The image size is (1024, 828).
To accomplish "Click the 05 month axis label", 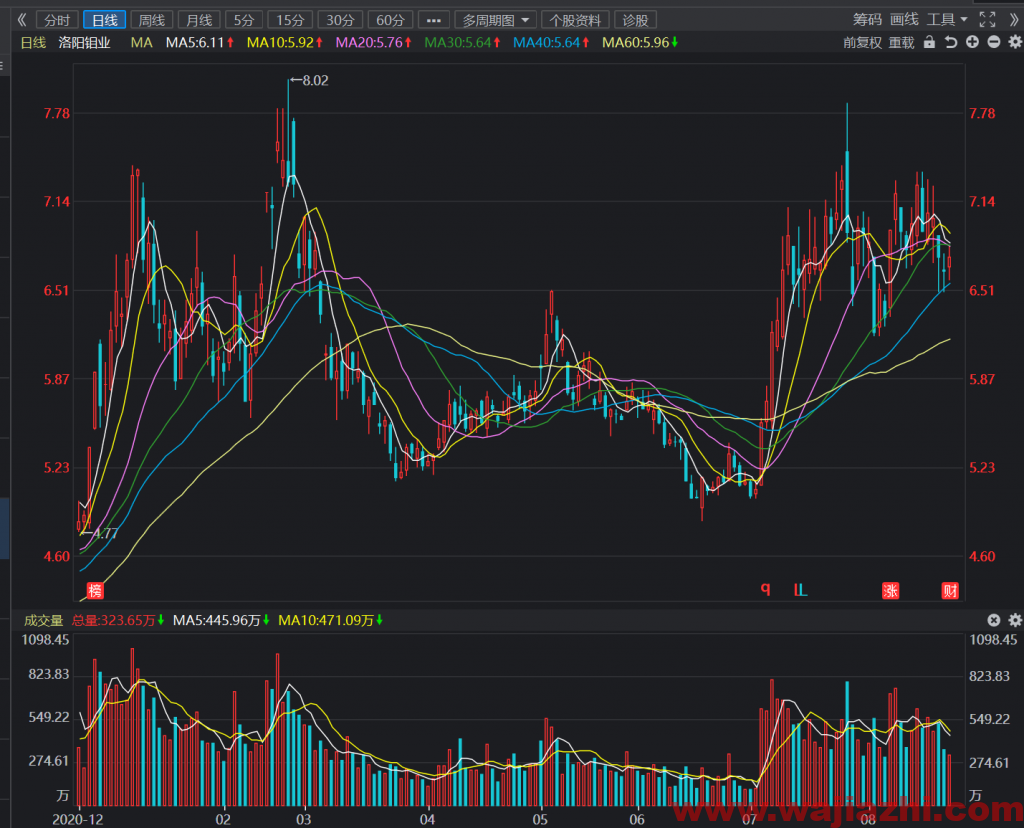I will (539, 819).
